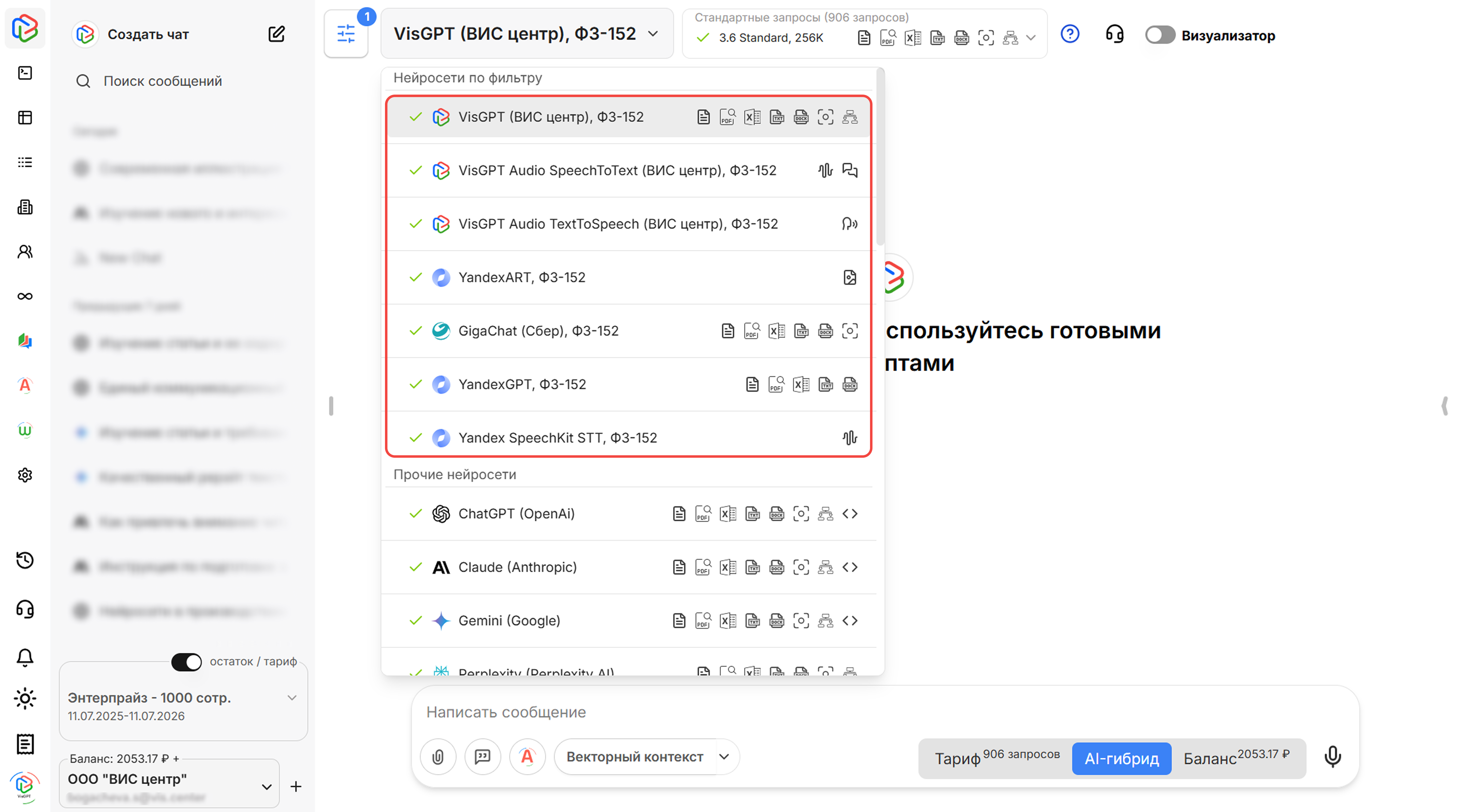Click the infinity icon in left sidebar
The width and height of the screenshot is (1463, 812).
[x=25, y=296]
